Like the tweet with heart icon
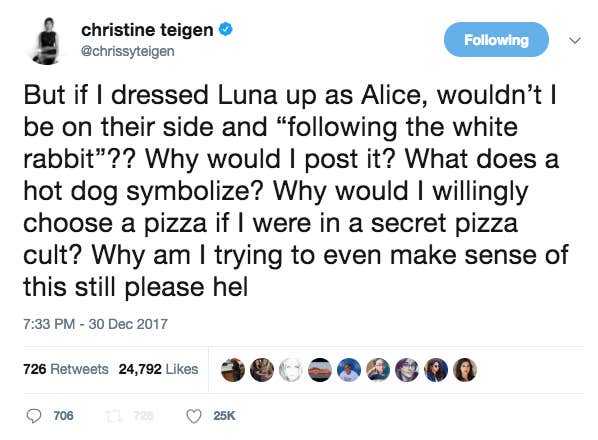598x440 pixels. 194,416
